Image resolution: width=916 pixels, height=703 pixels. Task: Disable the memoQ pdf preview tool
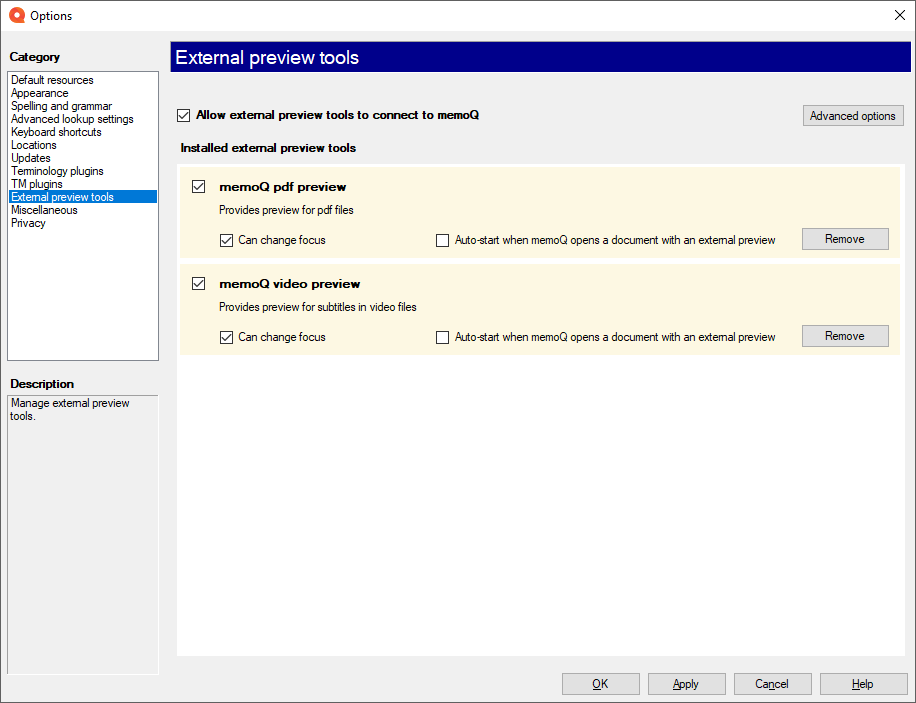198,187
